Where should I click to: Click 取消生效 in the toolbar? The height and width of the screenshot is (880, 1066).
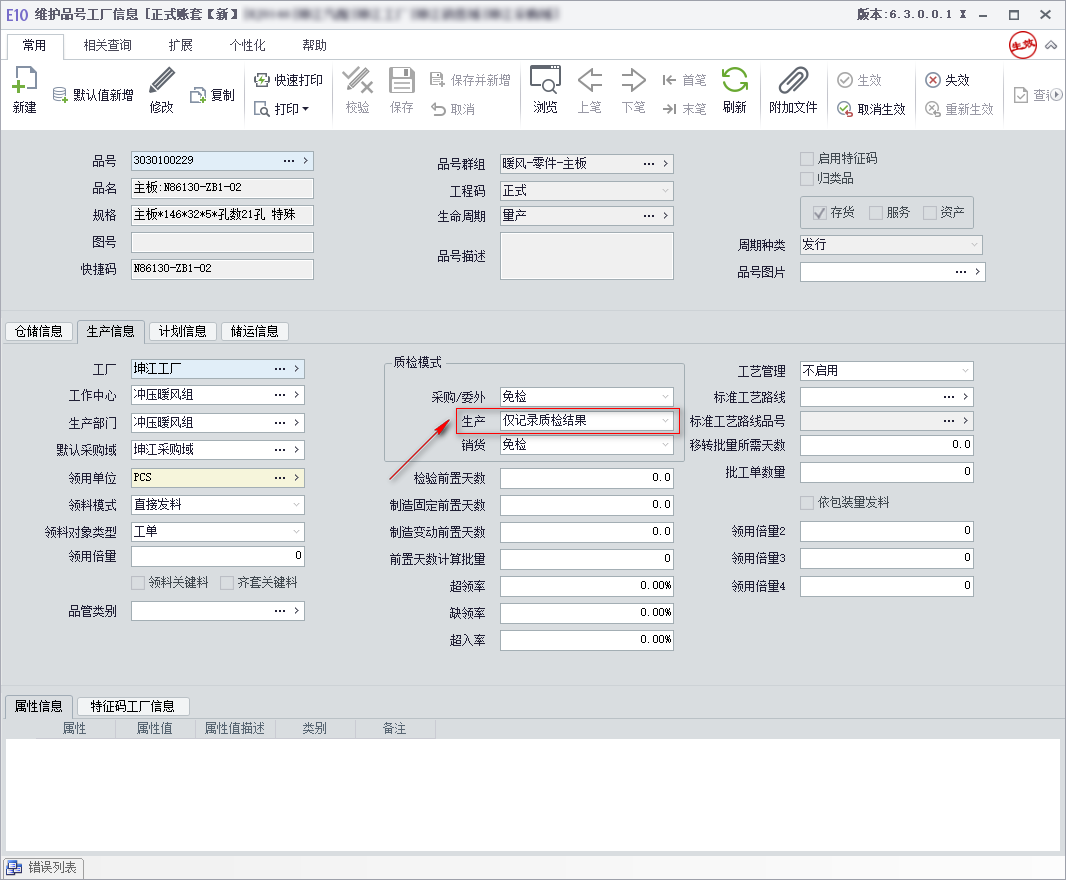pos(872,109)
